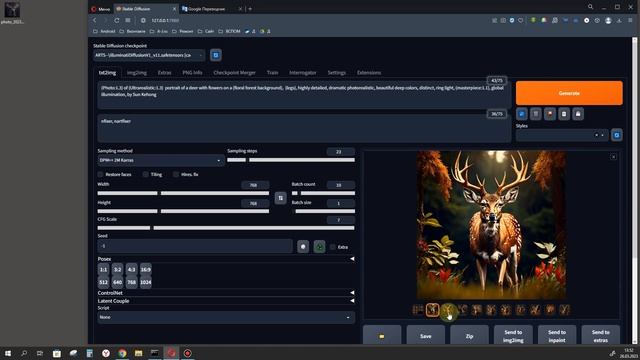Image resolution: width=640 pixels, height=360 pixels.
Task: Open a new browser tab
Action: pyautogui.click(x=250, y=9)
